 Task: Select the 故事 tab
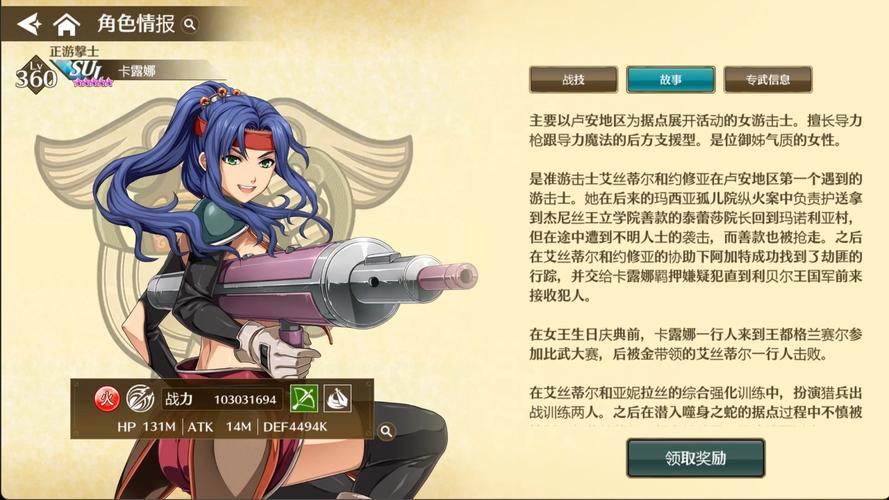(x=671, y=79)
